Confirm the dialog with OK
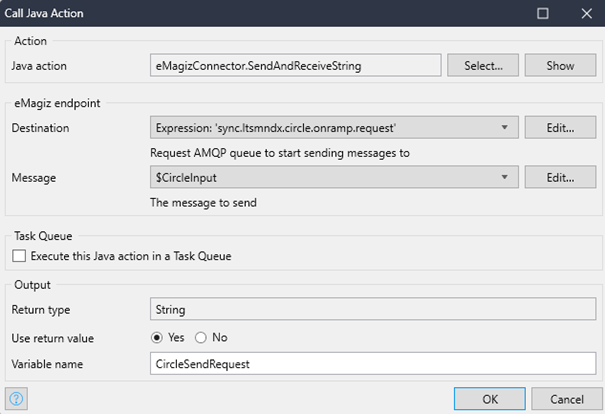 490,399
